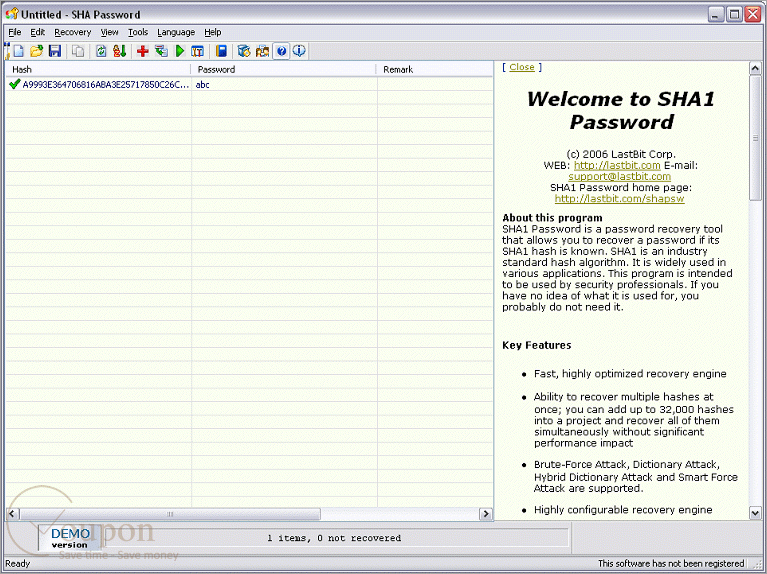
Task: Click the 'Key Features' heading
Action: (537, 345)
